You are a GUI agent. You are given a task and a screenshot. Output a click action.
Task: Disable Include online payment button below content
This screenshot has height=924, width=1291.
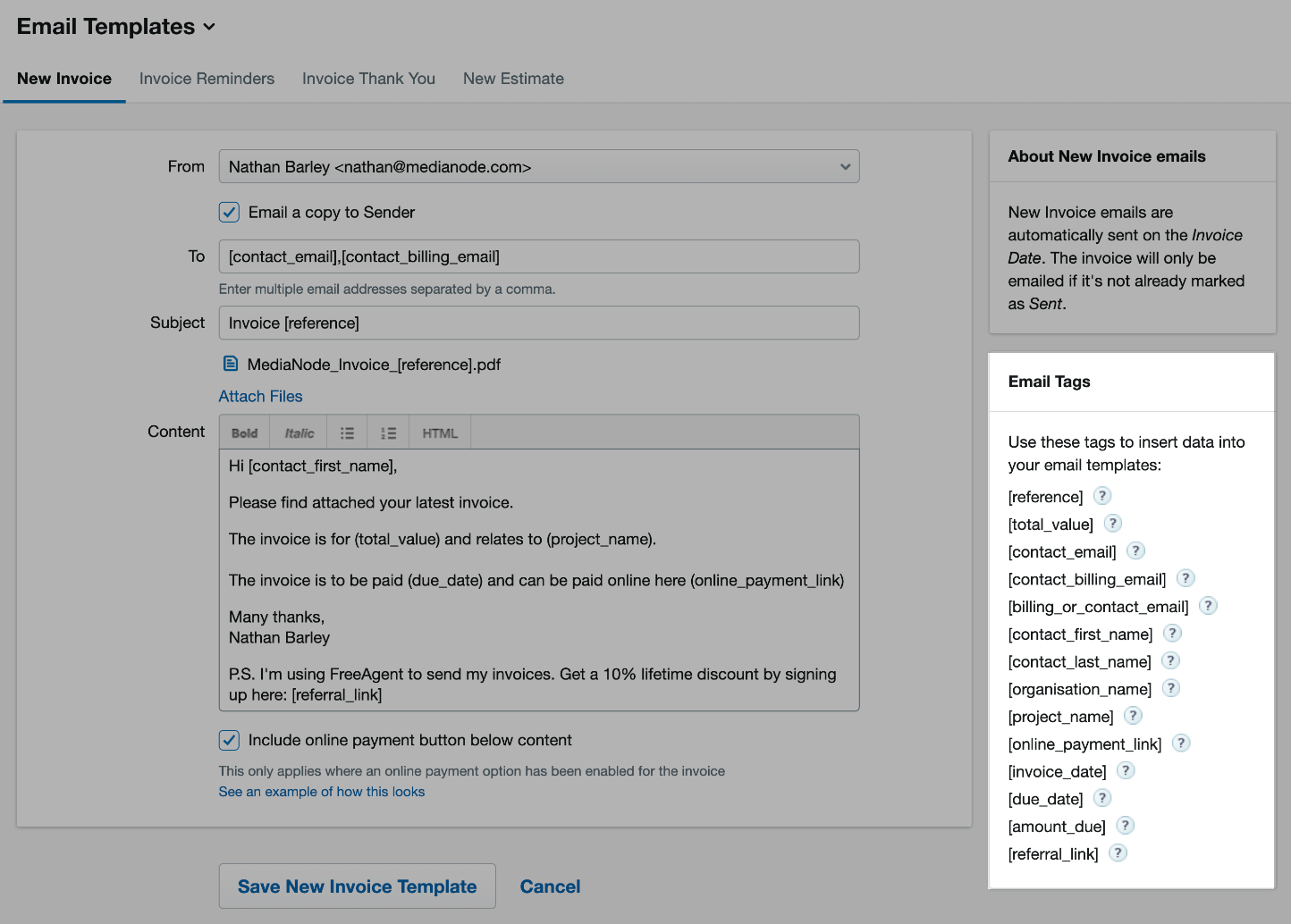[229, 740]
